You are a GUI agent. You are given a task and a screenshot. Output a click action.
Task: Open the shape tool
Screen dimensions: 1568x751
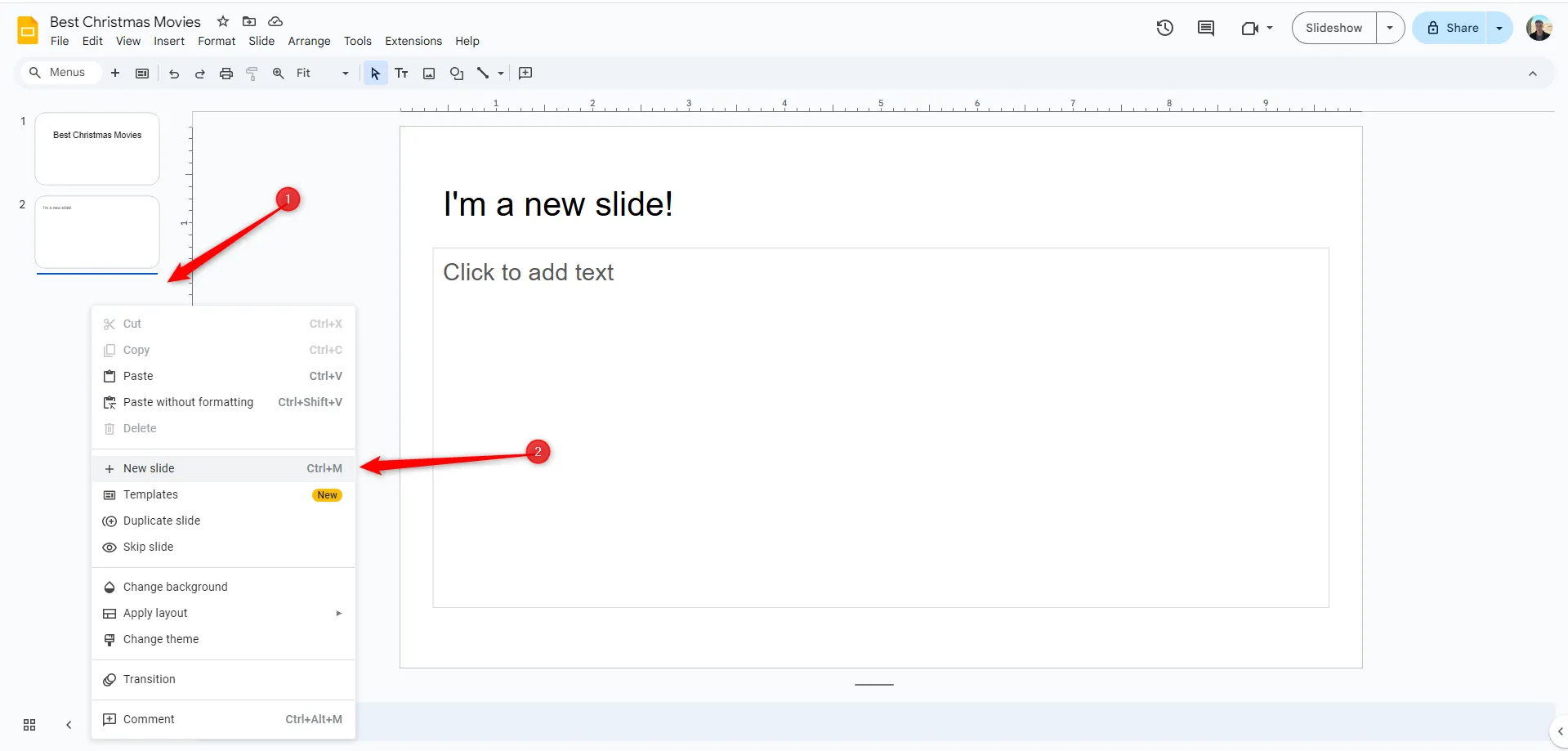(x=457, y=74)
